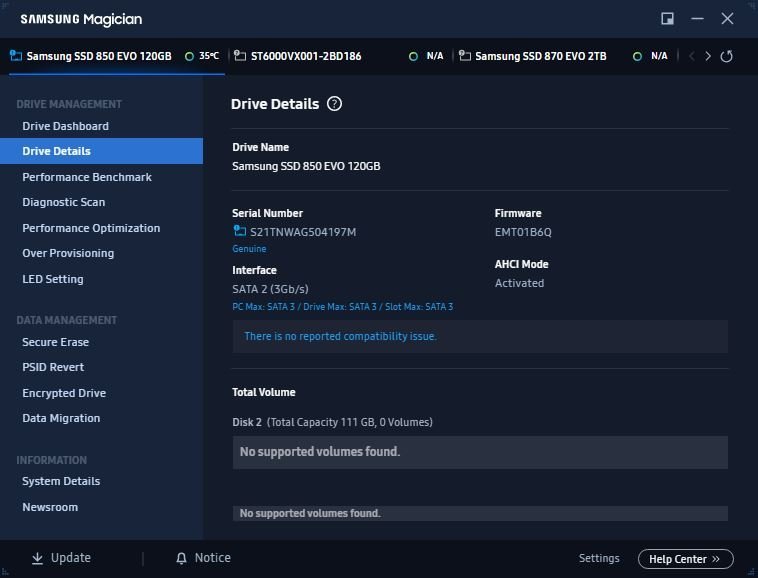The image size is (758, 578).
Task: Click the refresh drive list icon
Action: pos(727,56)
